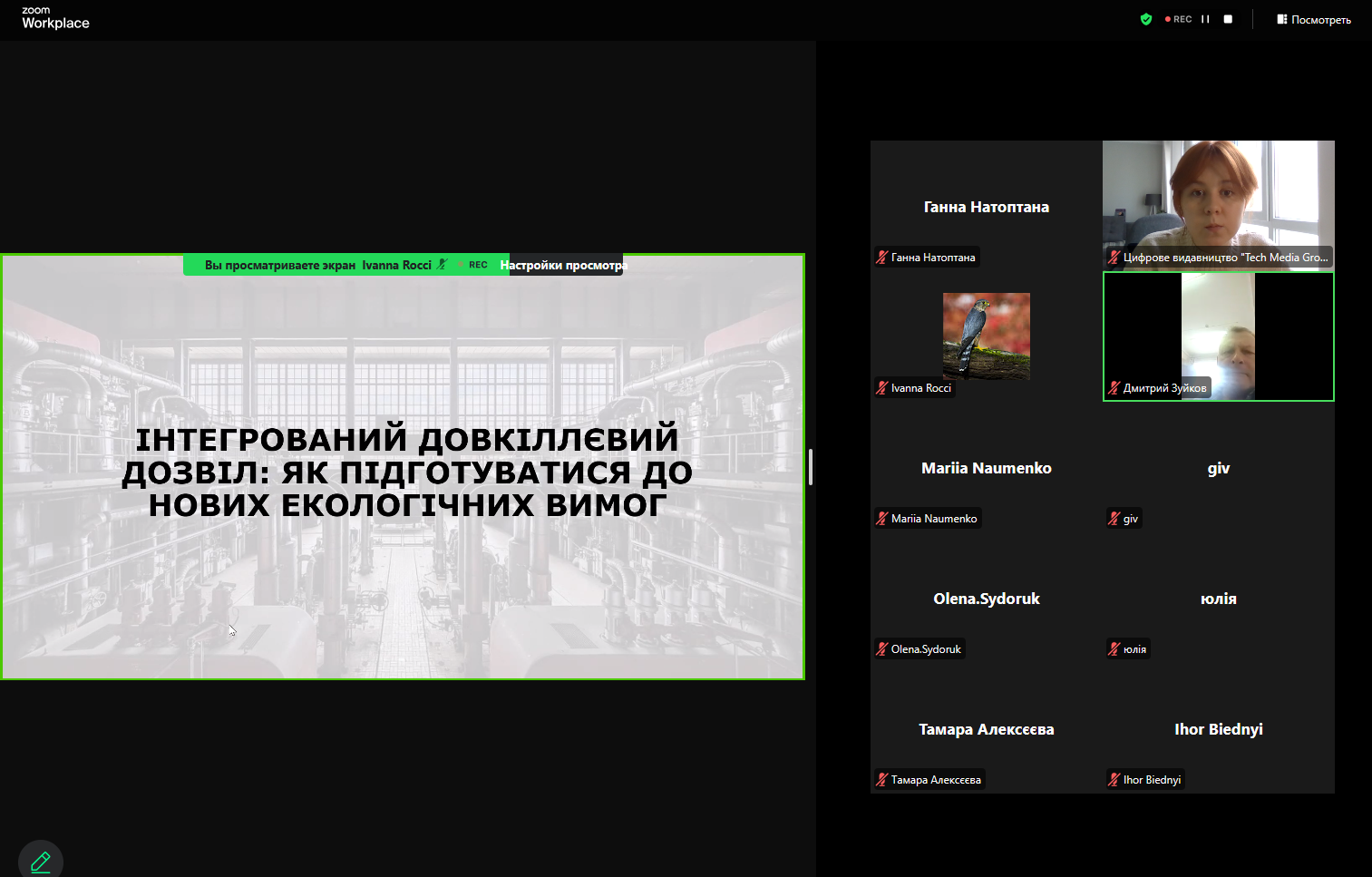Stop the recording
1372x877 pixels.
point(1228,19)
